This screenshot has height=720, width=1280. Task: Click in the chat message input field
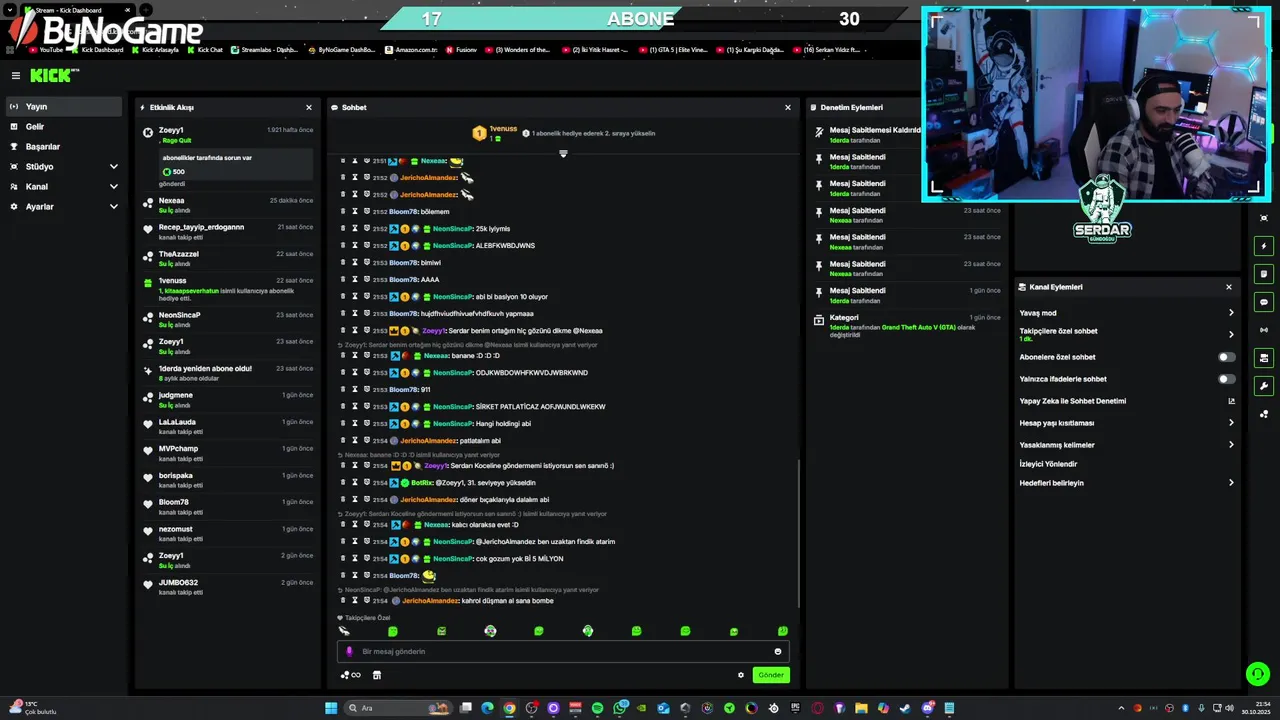[563, 652]
